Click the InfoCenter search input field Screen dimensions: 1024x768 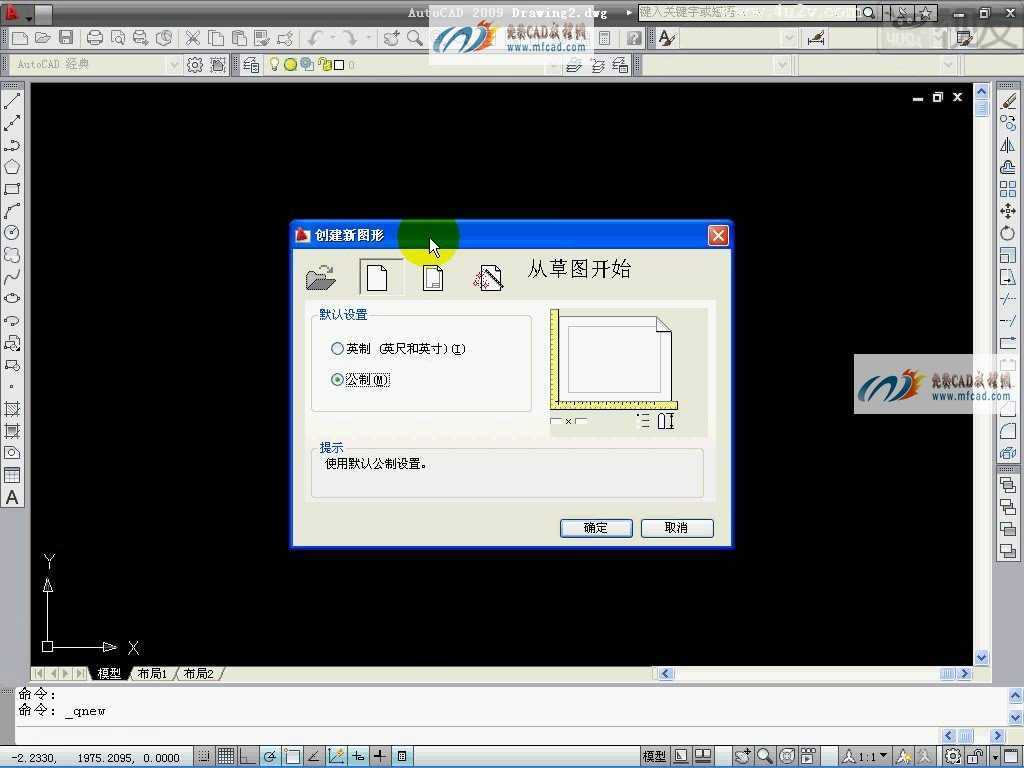coord(746,12)
